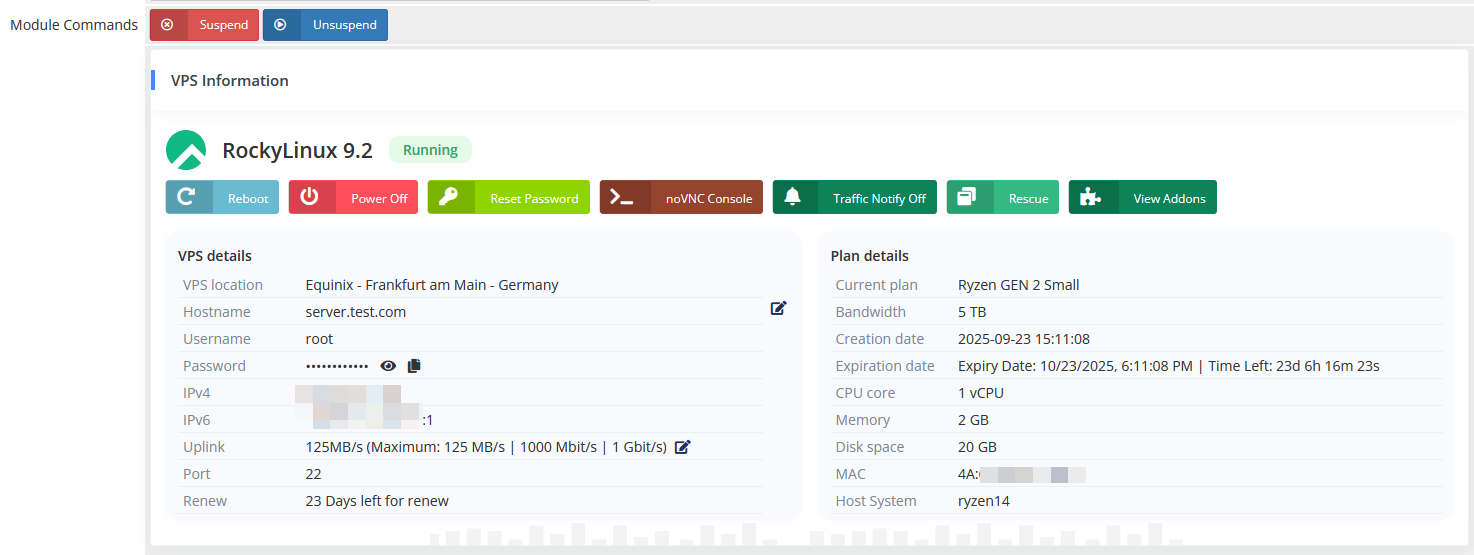The image size is (1474, 555).
Task: Click the View Addons button label
Action: 1169,198
